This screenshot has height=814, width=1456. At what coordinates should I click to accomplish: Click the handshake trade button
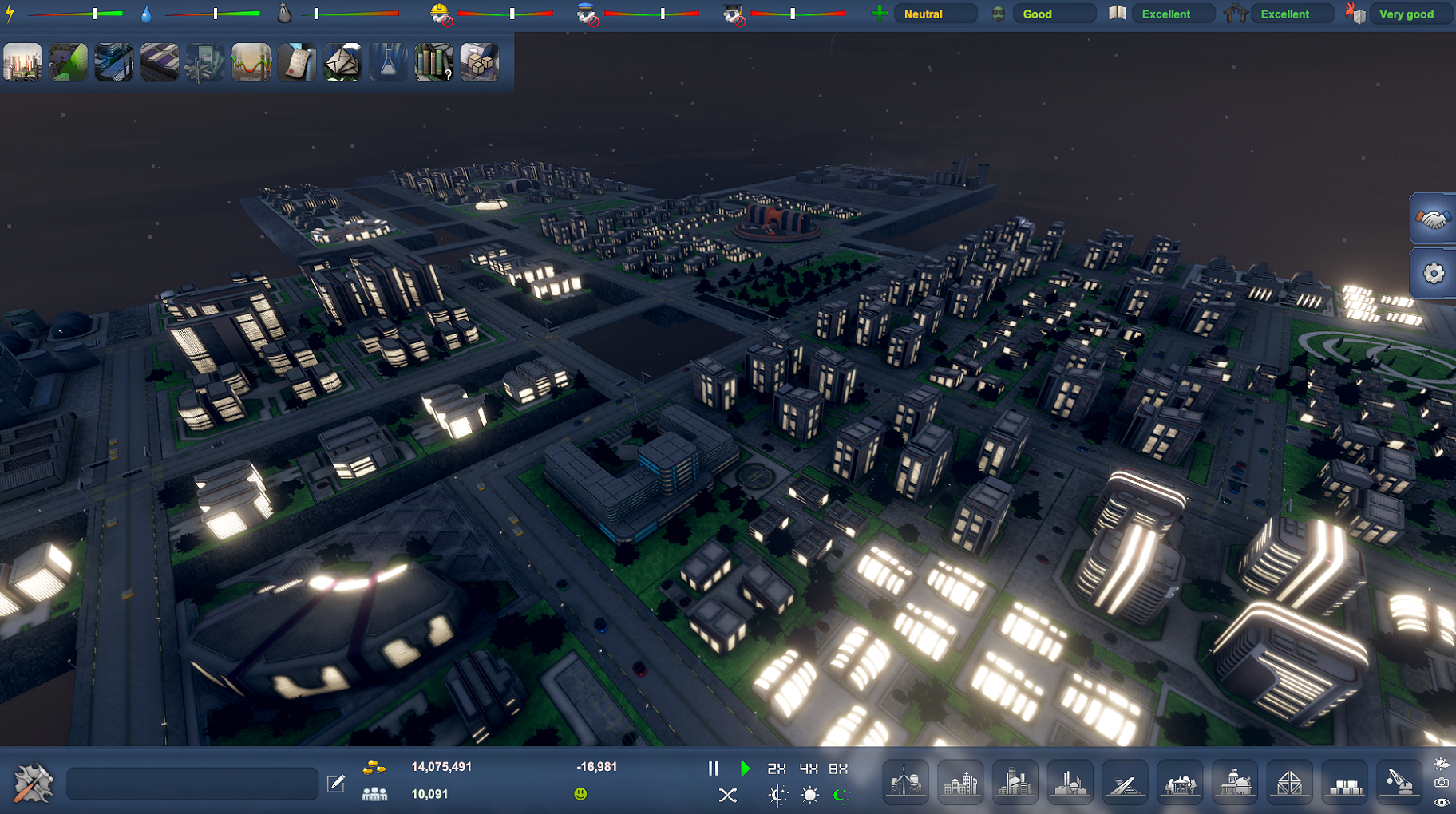pos(1434,219)
